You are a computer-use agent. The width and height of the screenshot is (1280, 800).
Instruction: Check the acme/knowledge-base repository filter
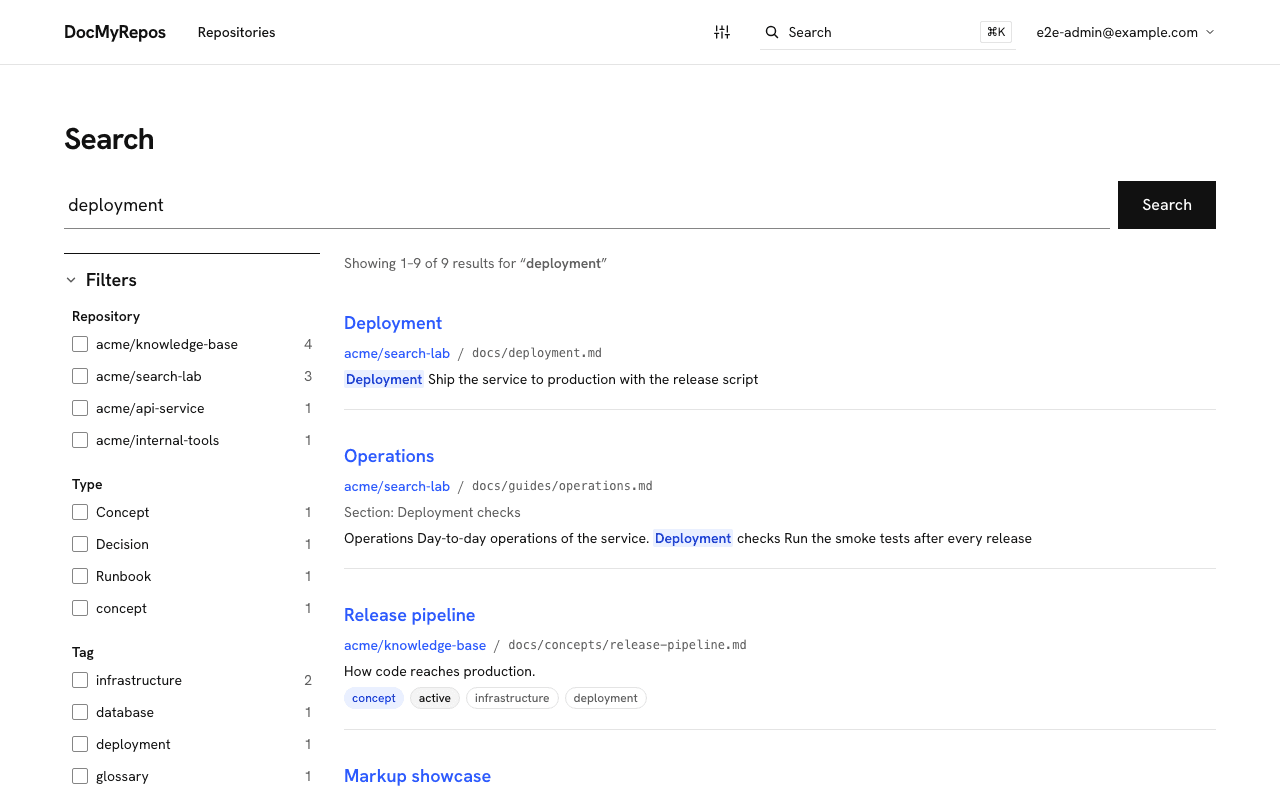(x=80, y=344)
